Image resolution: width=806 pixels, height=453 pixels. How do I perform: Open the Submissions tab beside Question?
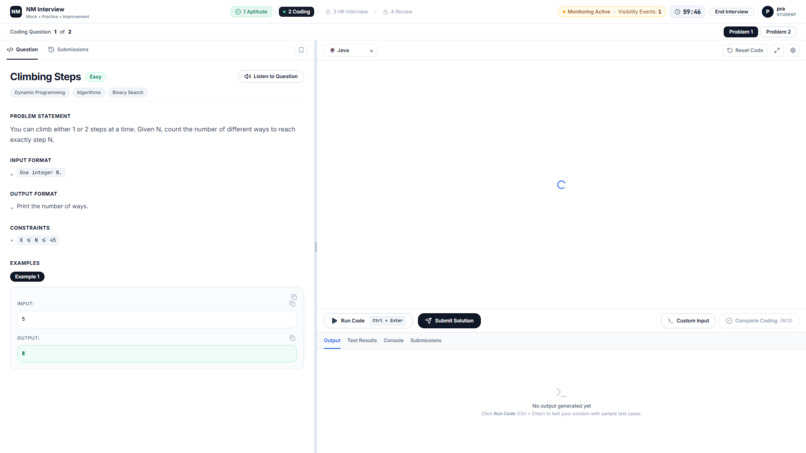[x=68, y=49]
